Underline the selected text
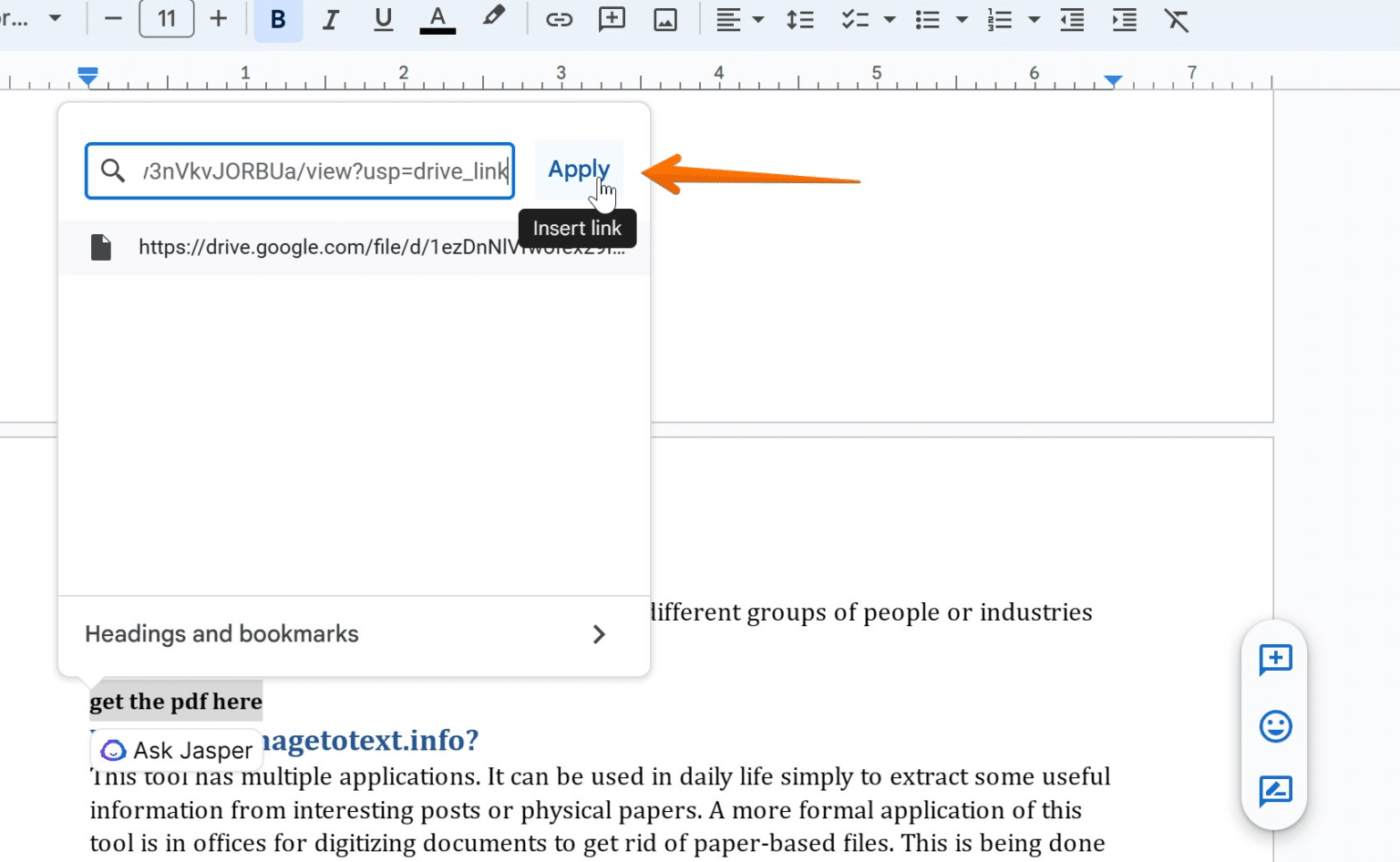This screenshot has height=862, width=1400. (383, 19)
